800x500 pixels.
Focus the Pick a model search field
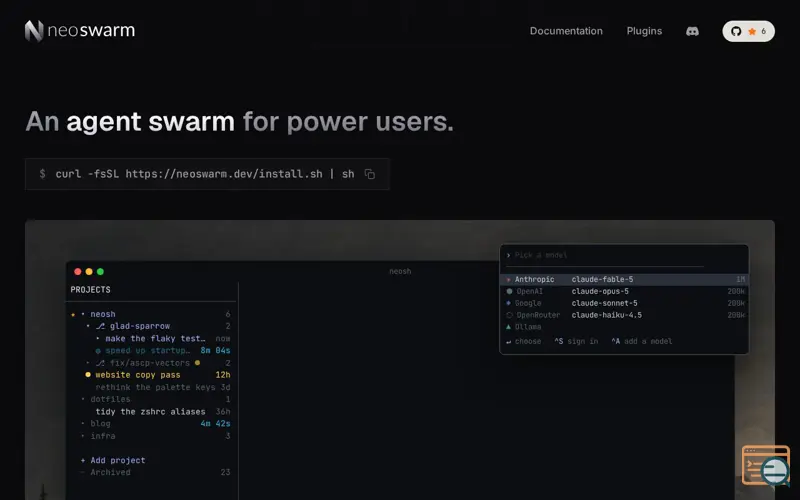[x=605, y=255]
